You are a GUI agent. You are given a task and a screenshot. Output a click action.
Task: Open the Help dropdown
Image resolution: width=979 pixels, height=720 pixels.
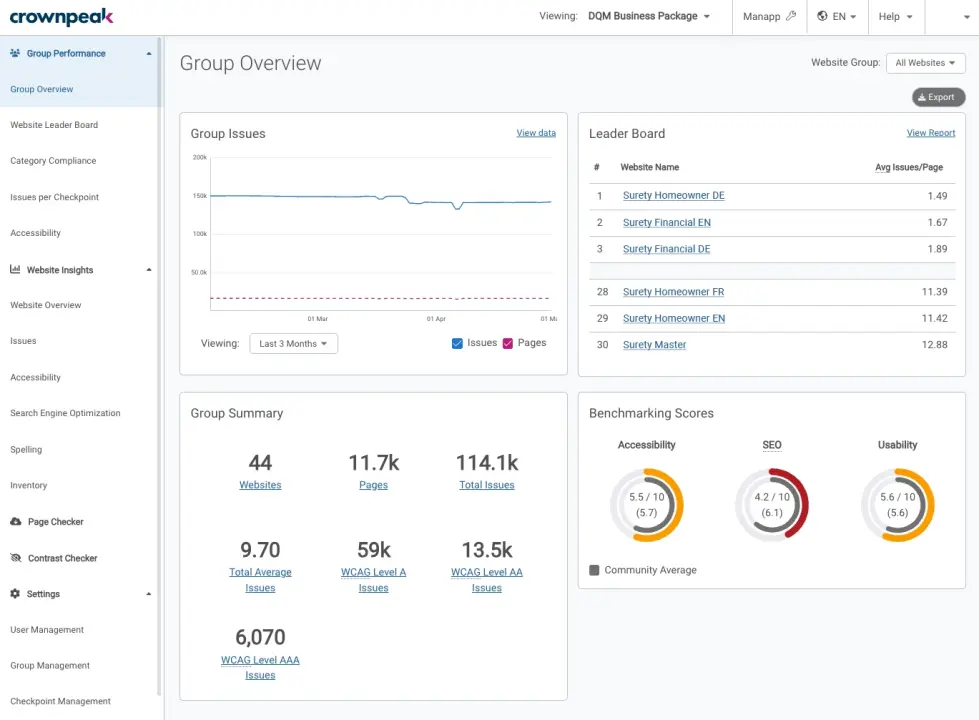pos(895,16)
